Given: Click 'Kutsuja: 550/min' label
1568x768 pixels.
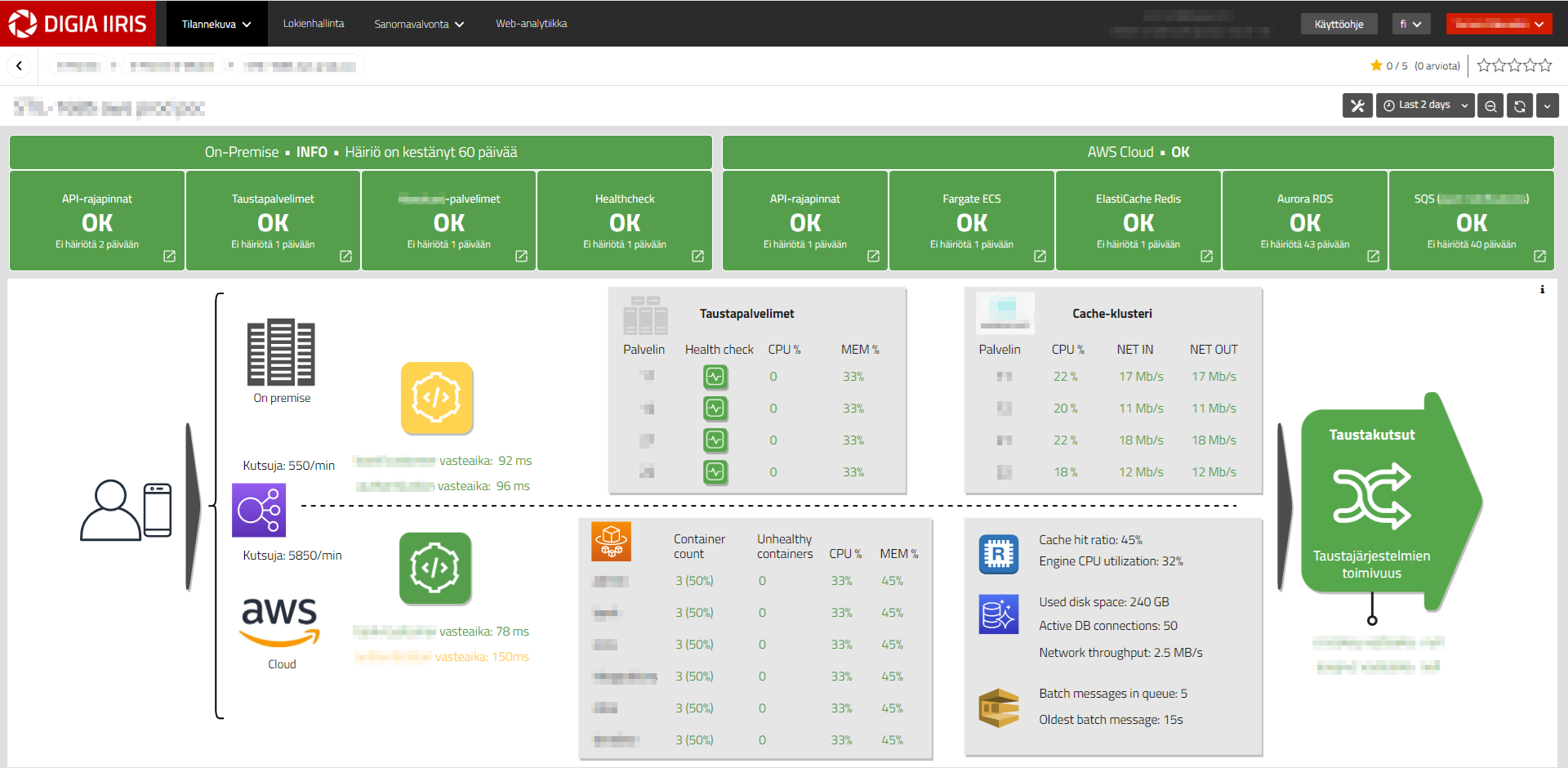Looking at the screenshot, I should point(289,466).
